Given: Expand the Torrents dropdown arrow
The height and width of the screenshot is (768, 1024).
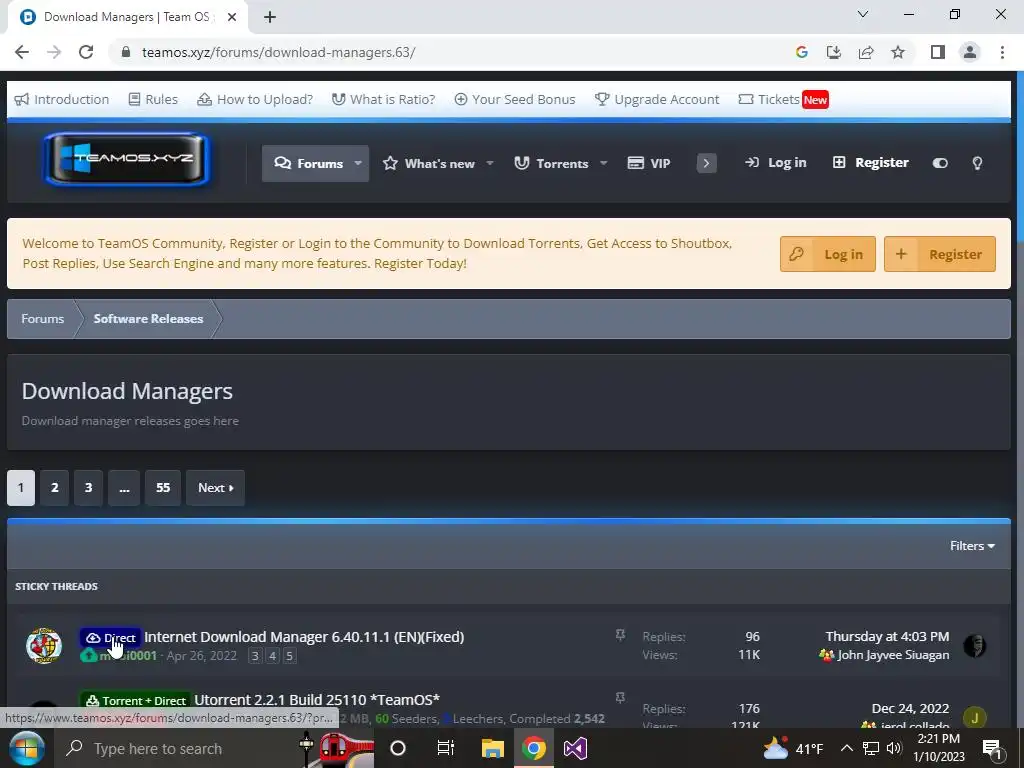Looking at the screenshot, I should point(603,163).
